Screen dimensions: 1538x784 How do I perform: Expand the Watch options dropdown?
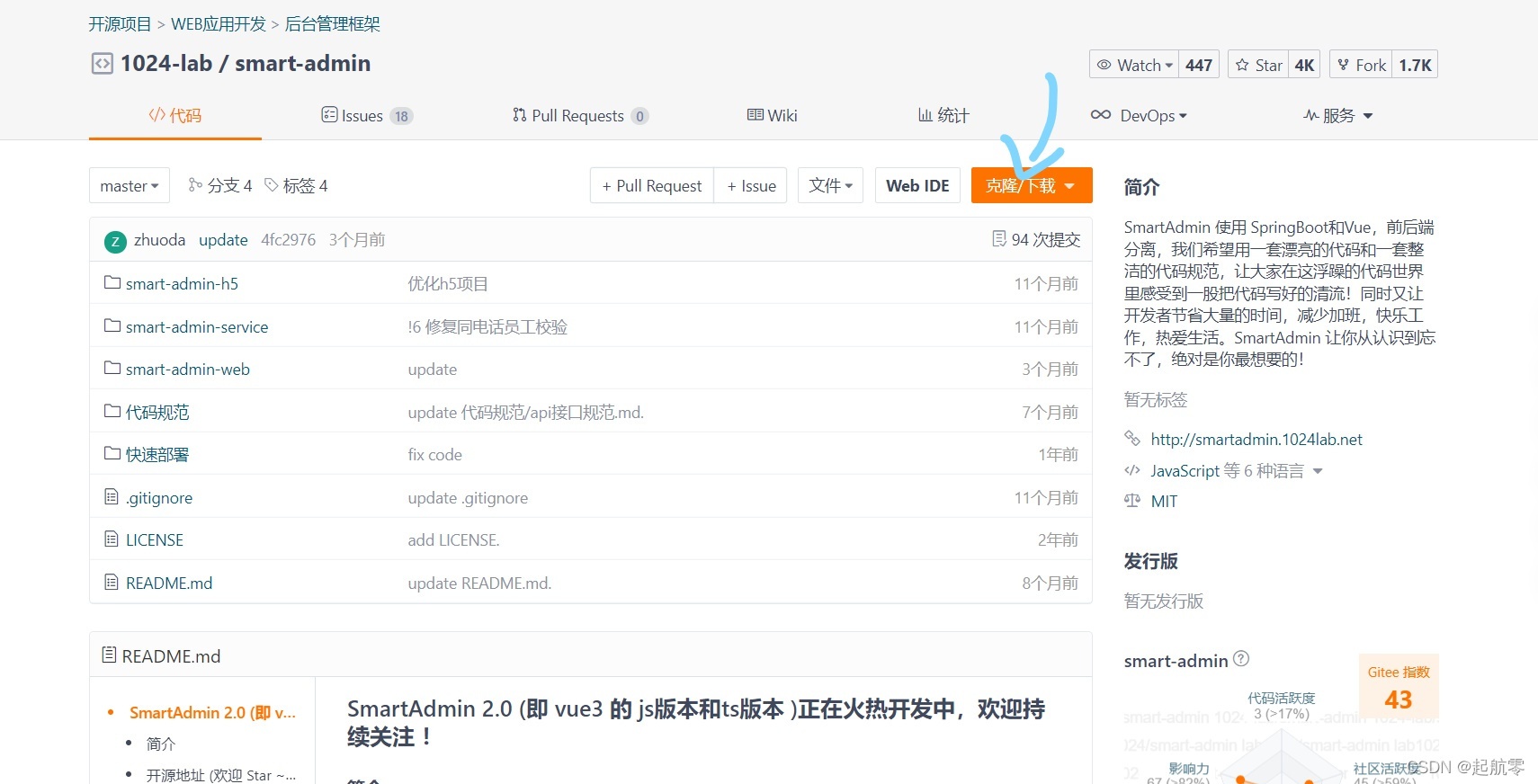[1169, 66]
